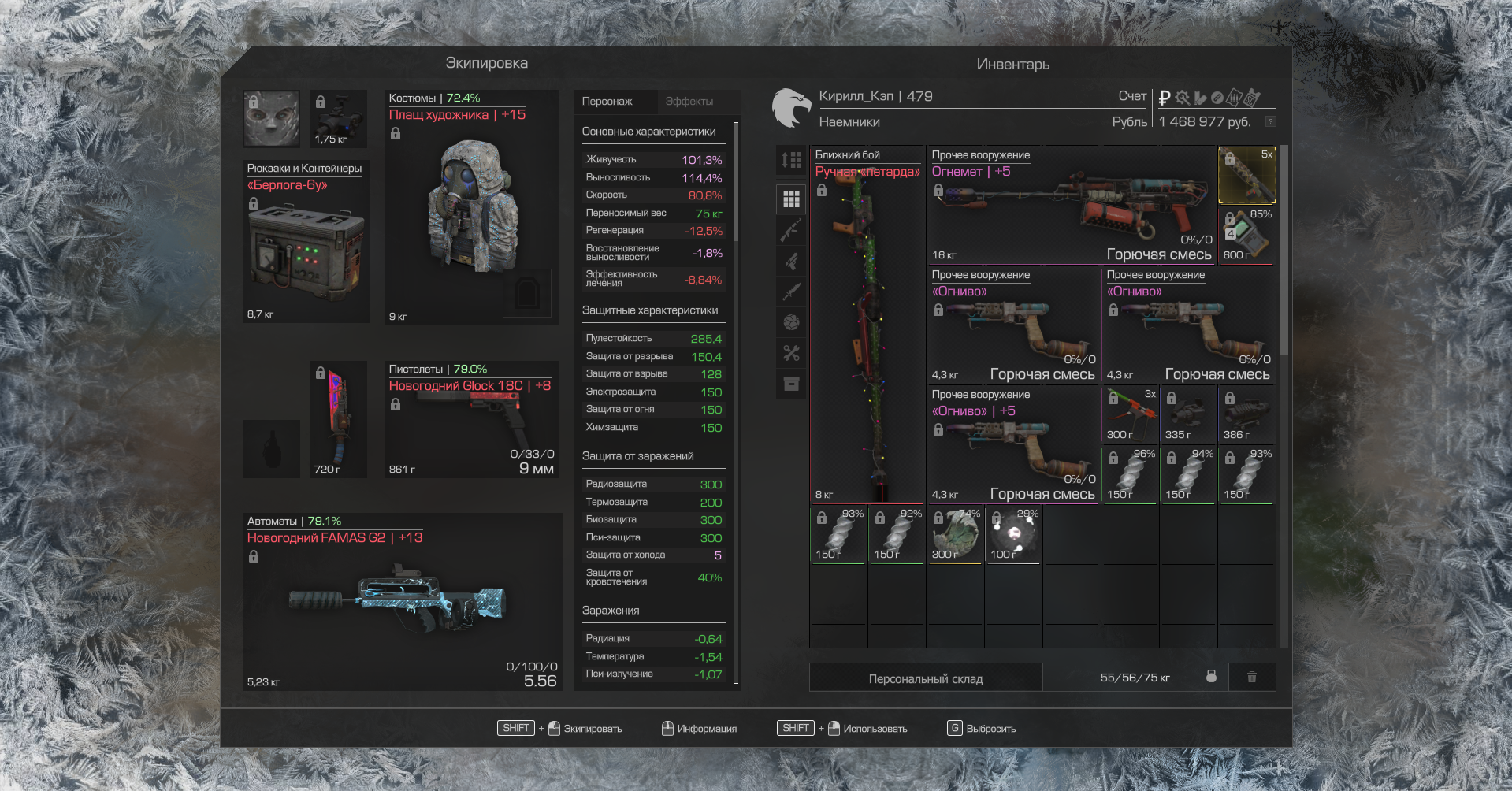The width and height of the screenshot is (1512, 791).
Task: Select the 720 г knife slot
Action: 339,420
